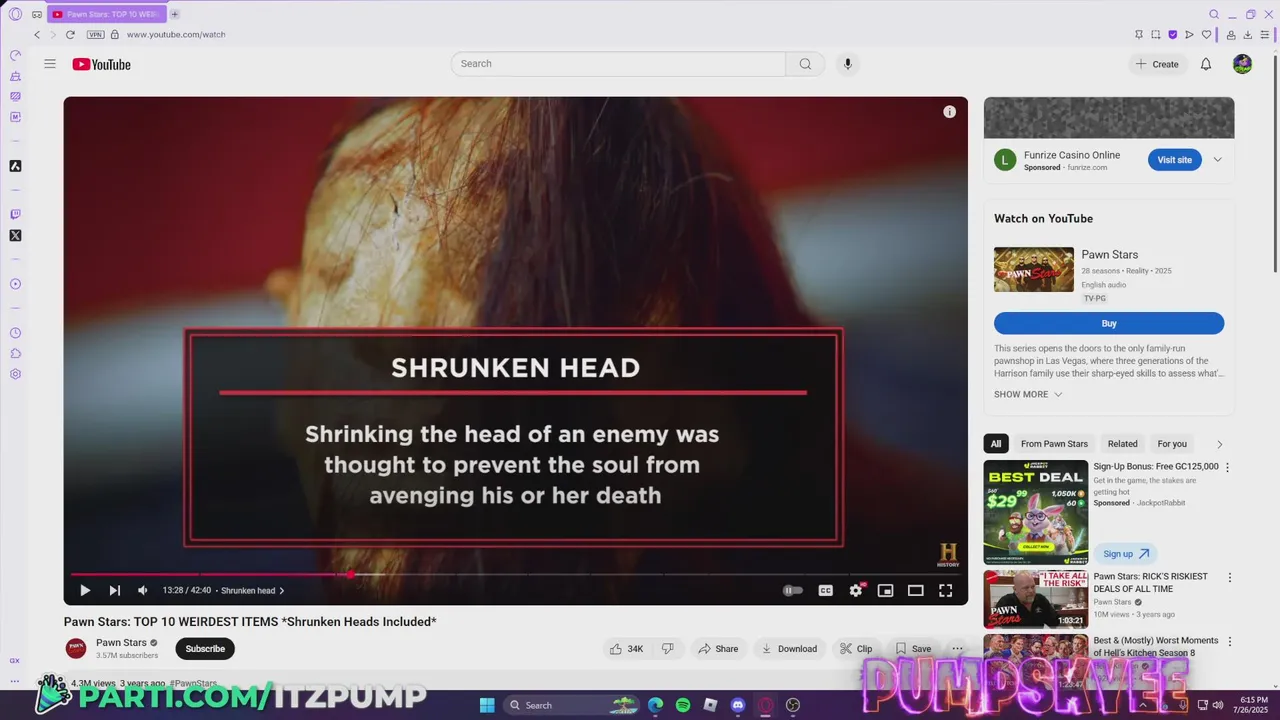Open the Aria AI sidebar icon
The height and width of the screenshot is (720, 1280).
tap(15, 166)
